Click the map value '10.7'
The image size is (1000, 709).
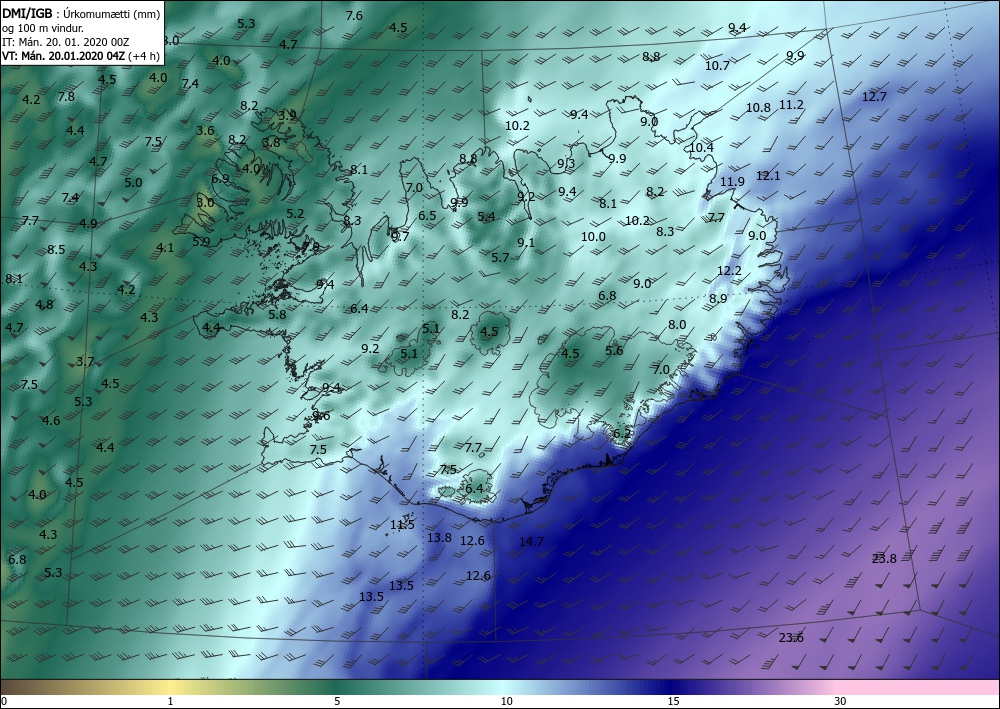(x=717, y=66)
